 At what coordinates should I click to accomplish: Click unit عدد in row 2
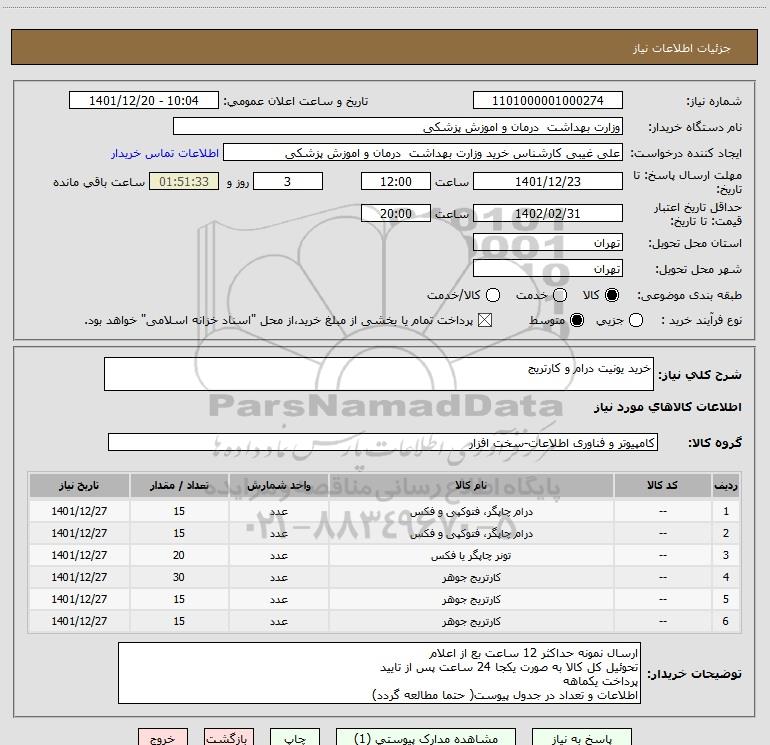point(278,533)
